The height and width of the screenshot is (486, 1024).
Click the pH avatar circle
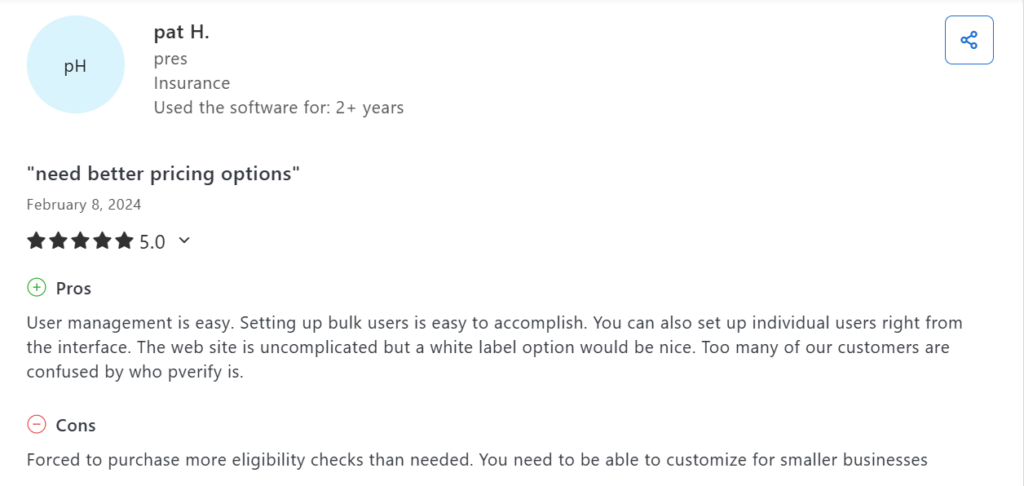(75, 66)
